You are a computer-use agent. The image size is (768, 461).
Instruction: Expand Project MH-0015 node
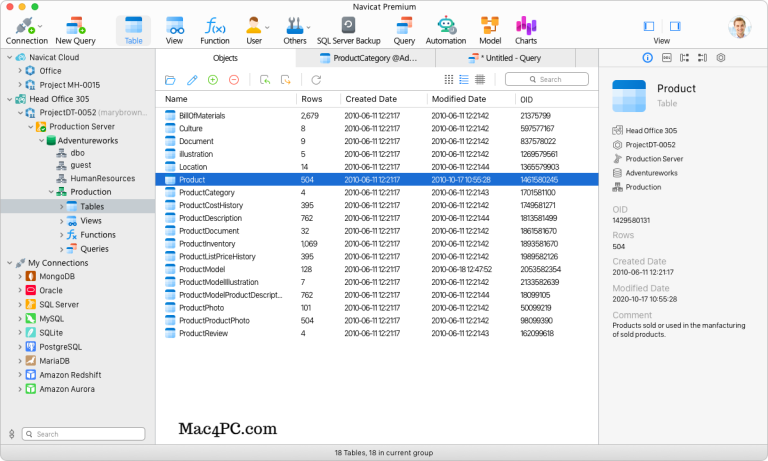(x=20, y=85)
